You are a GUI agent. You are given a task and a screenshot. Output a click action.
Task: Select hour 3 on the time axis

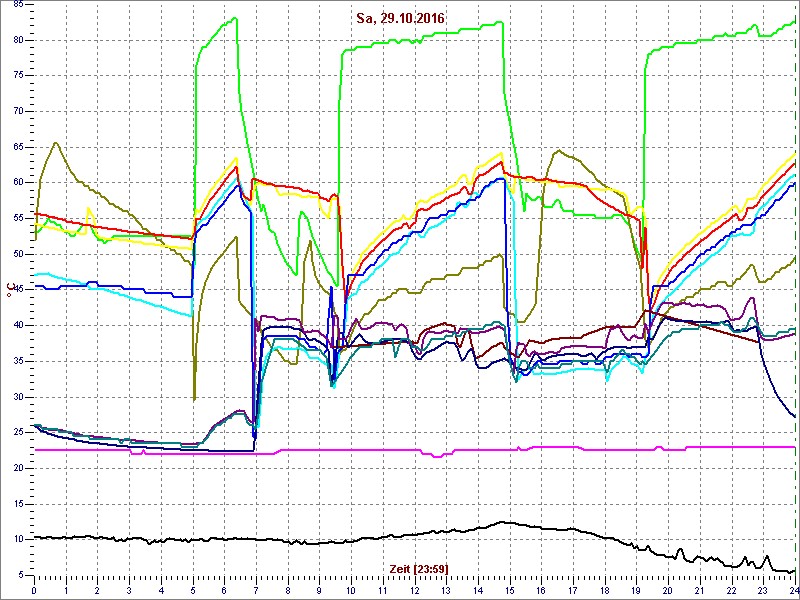click(129, 590)
